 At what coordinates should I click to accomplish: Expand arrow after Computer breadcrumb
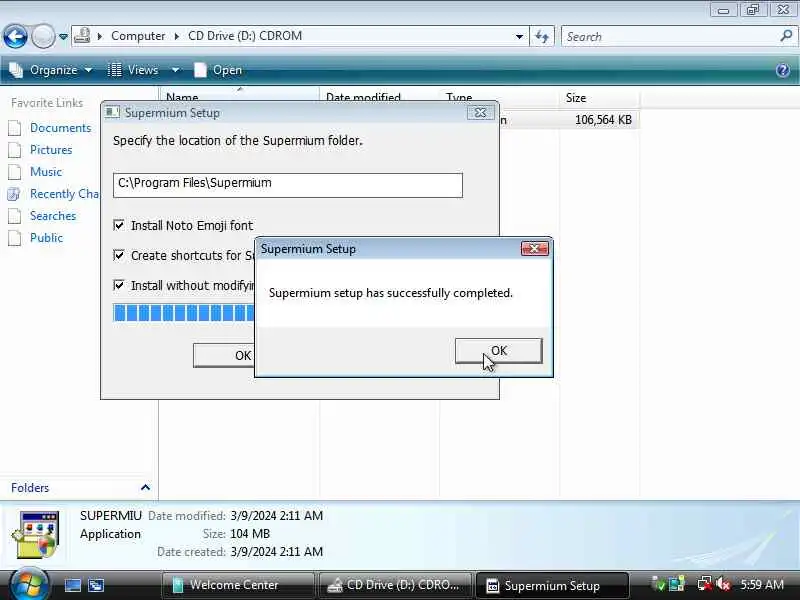[x=177, y=36]
